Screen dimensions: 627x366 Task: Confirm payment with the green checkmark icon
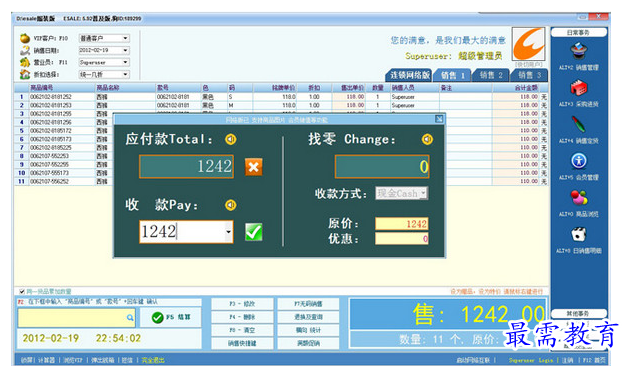click(254, 232)
